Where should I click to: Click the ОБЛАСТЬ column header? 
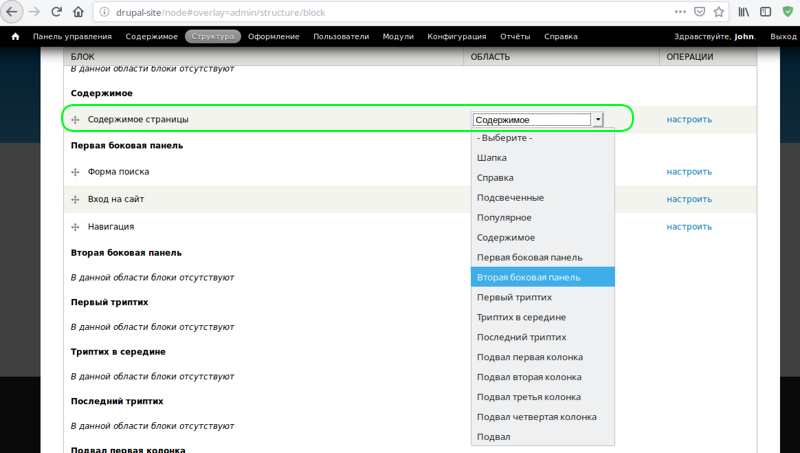[490, 57]
